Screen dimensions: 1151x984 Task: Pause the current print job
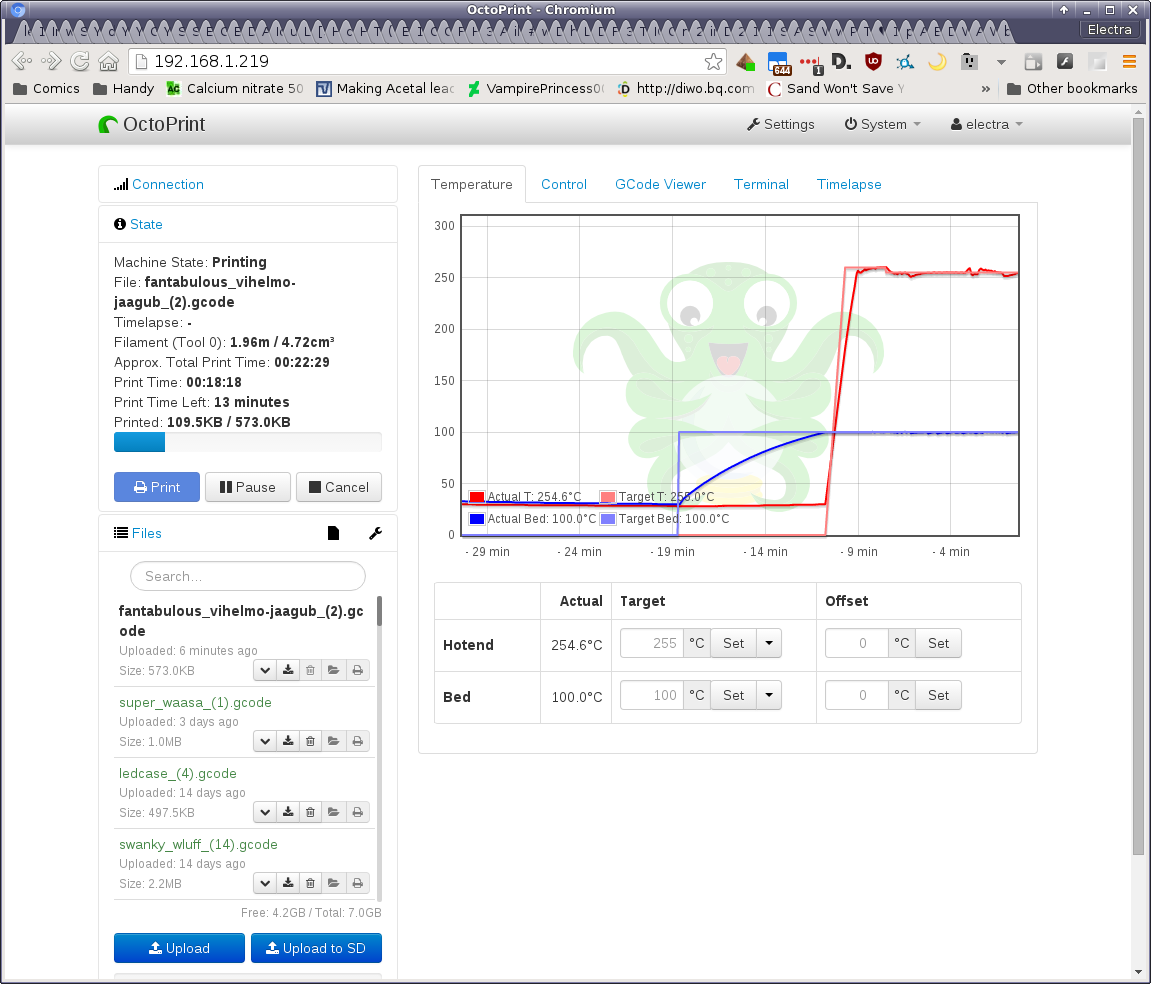(x=247, y=488)
